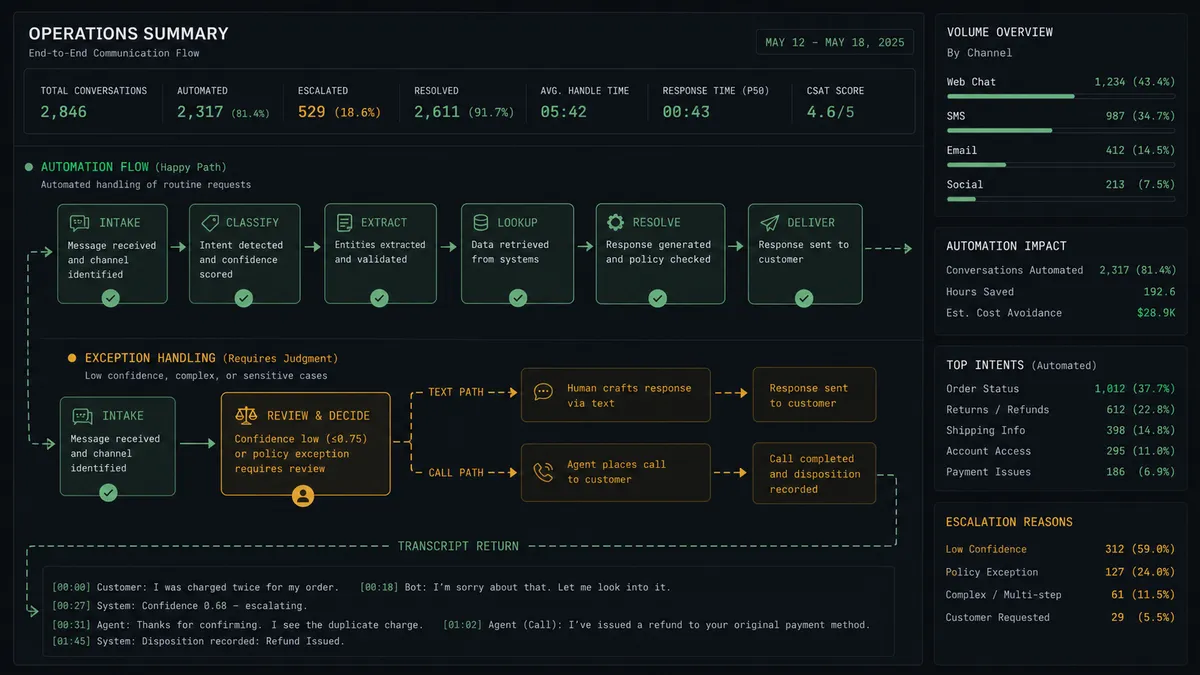Image resolution: width=1200 pixels, height=675 pixels.
Task: Click the OPERATIONS SUMMARY title
Action: 128,34
